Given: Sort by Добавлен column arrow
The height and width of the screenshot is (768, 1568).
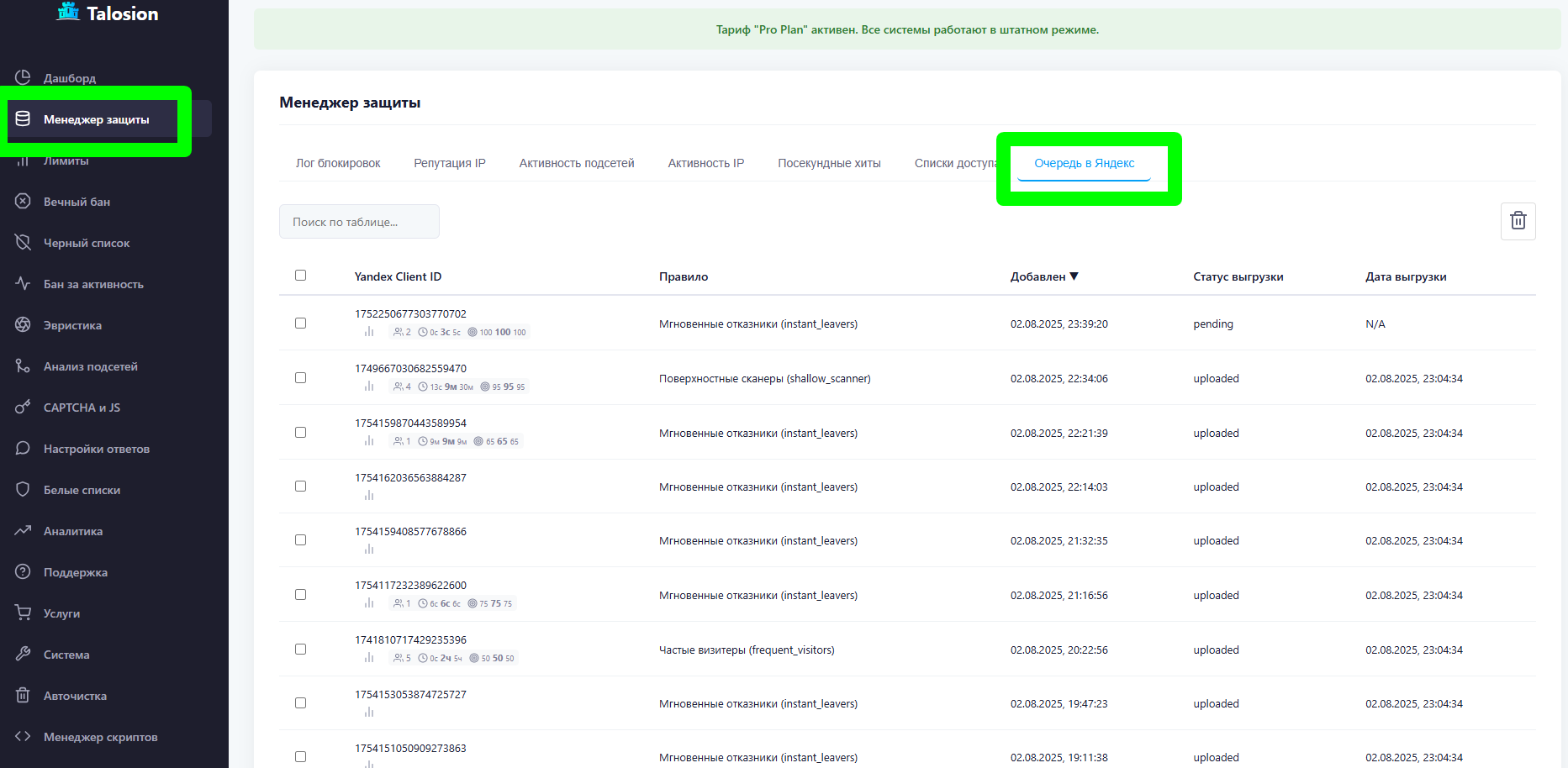Looking at the screenshot, I should 1074,276.
